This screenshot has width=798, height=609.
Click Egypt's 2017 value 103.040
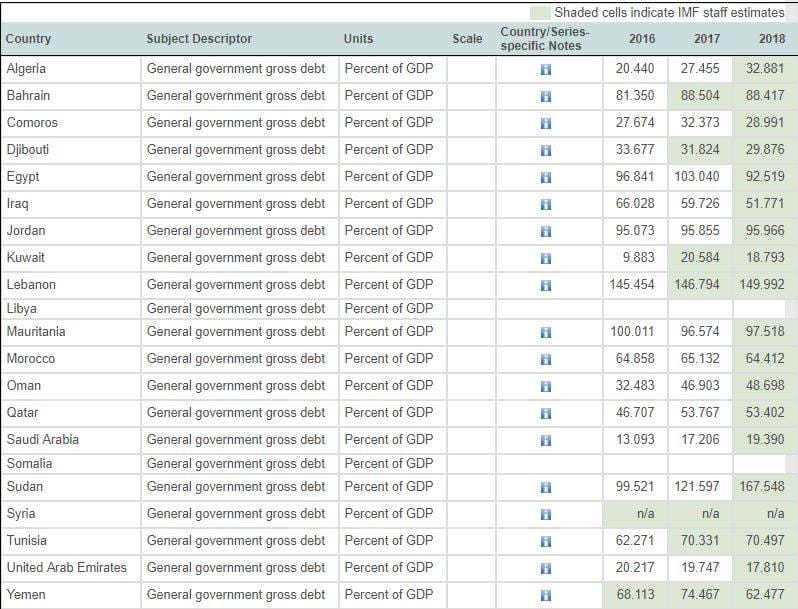[697, 176]
